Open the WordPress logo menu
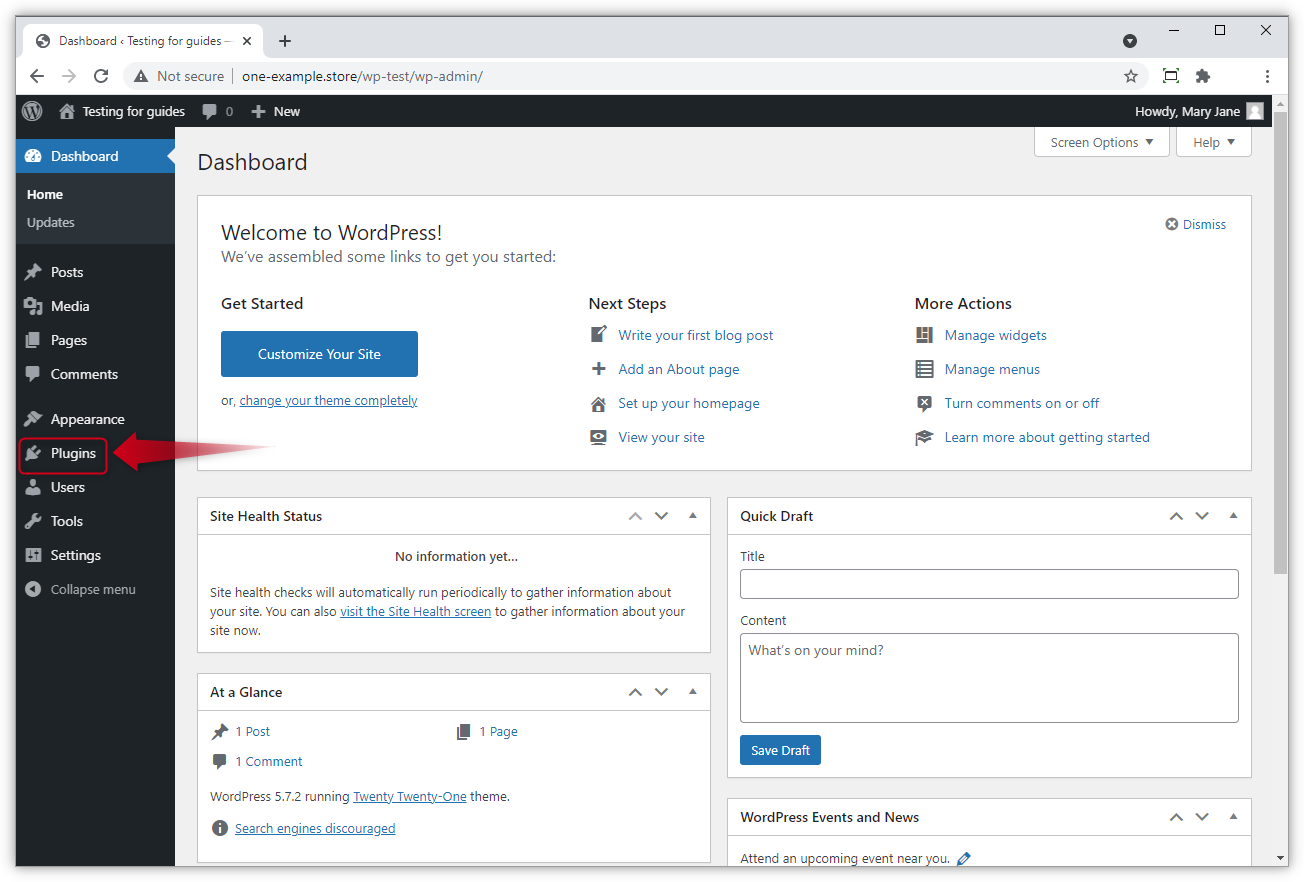Image resolution: width=1304 pixels, height=882 pixels. [x=31, y=111]
